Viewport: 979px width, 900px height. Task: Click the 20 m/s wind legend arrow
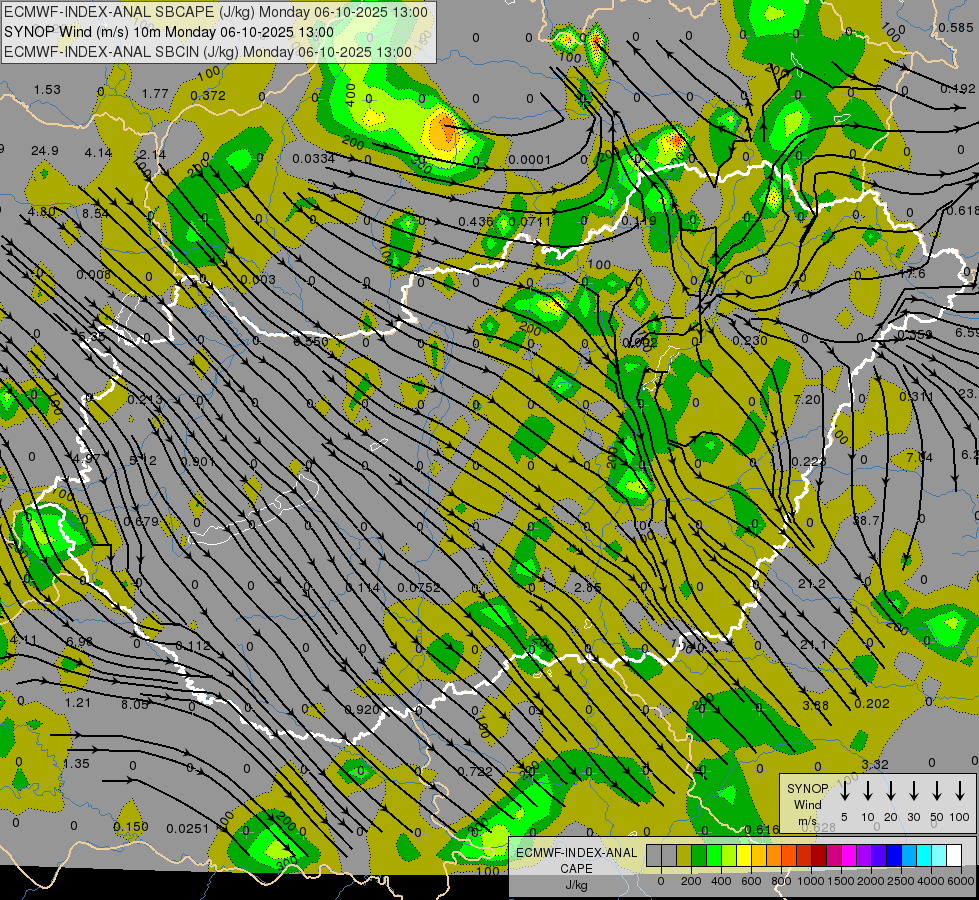[891, 791]
